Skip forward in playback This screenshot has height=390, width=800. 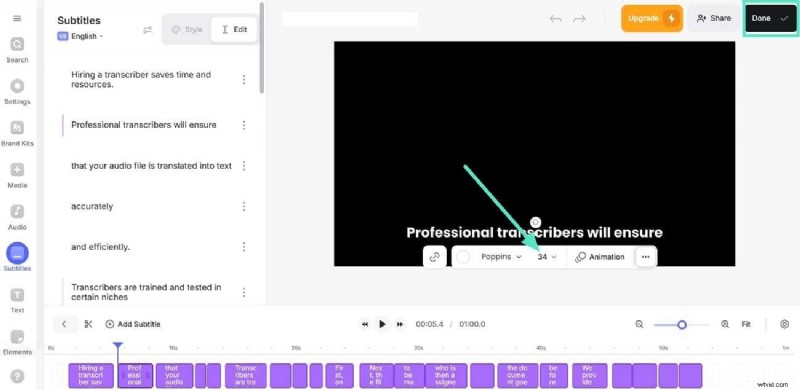click(400, 324)
